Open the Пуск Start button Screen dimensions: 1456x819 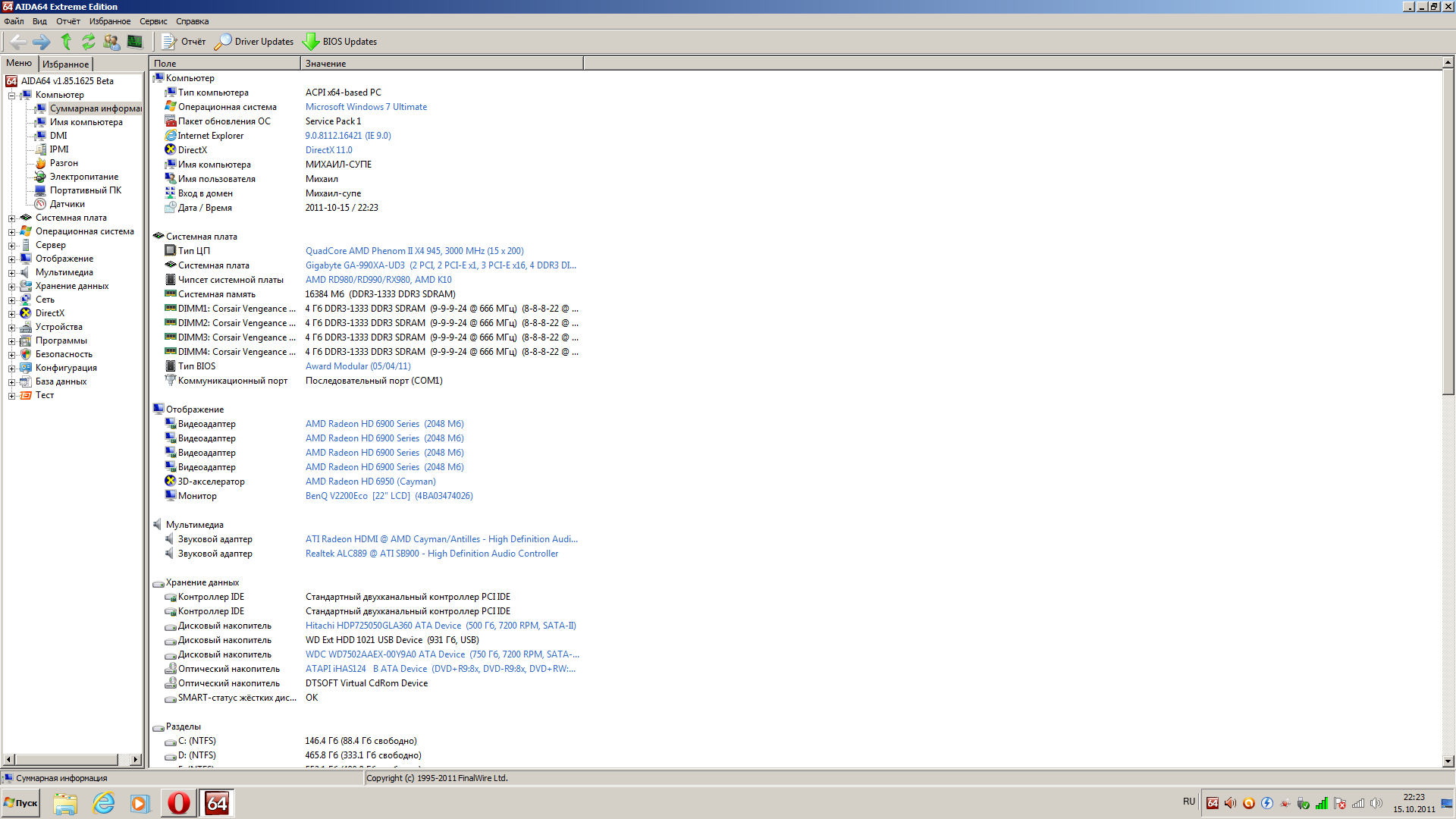[20, 803]
